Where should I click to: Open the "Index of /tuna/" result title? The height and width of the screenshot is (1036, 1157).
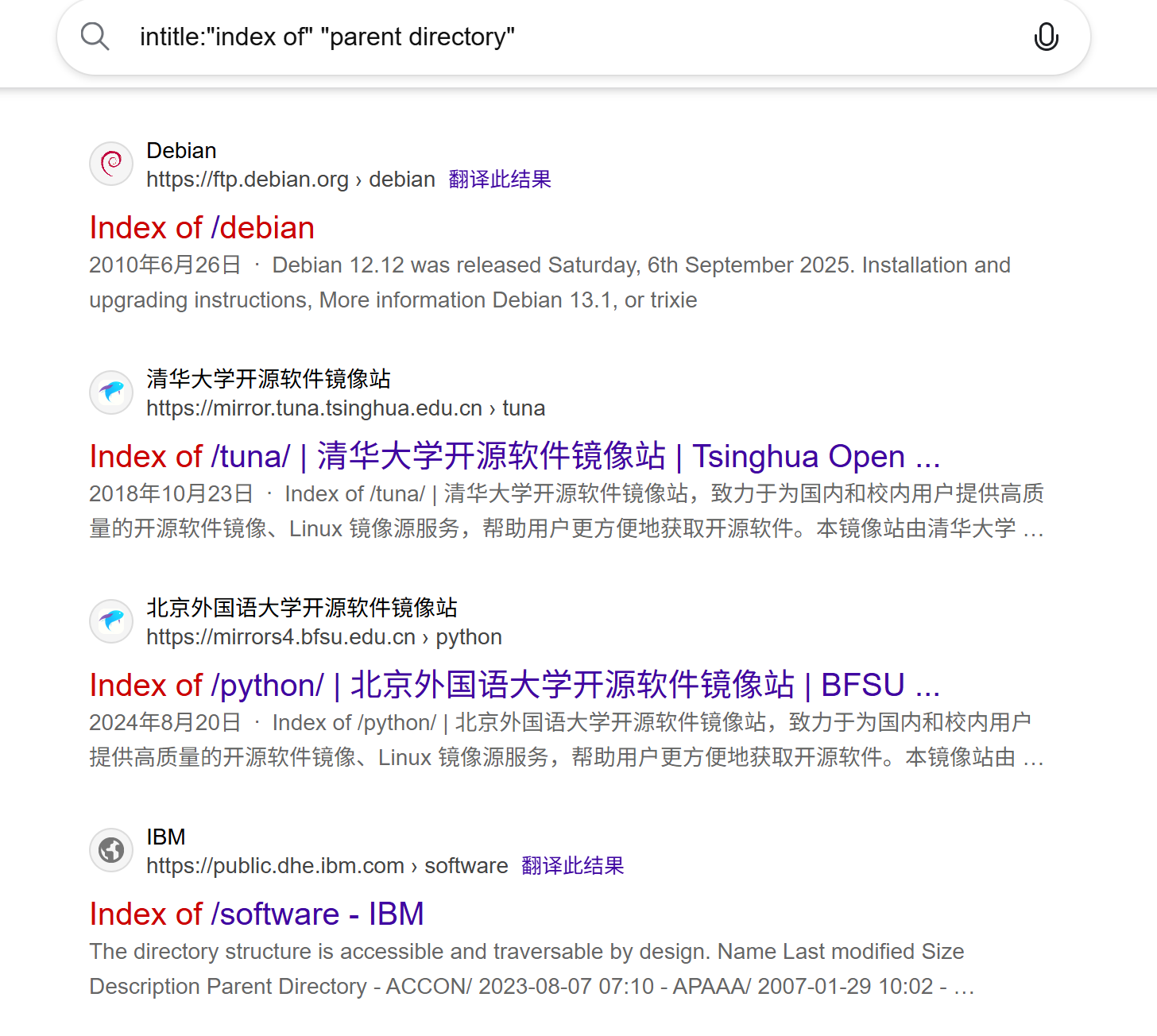click(515, 457)
